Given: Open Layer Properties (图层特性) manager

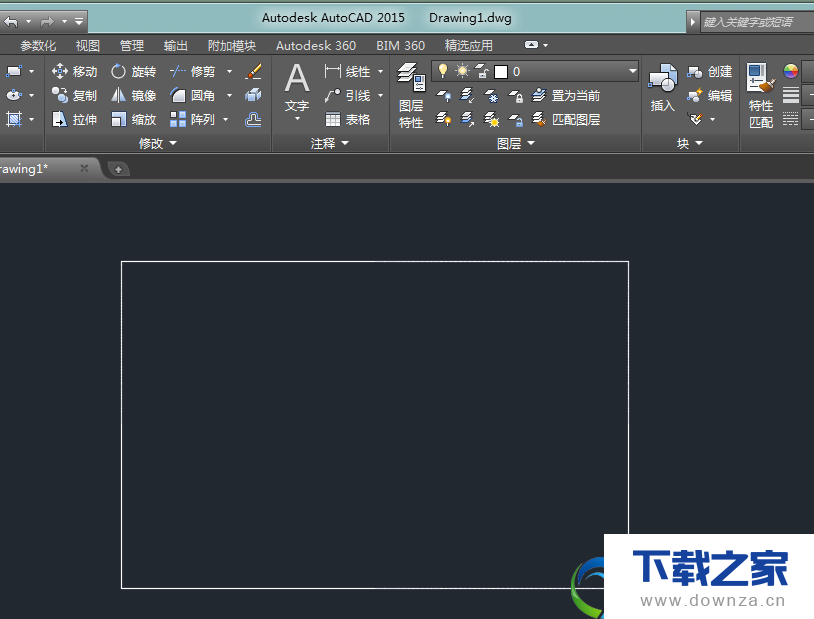Looking at the screenshot, I should tap(411, 96).
